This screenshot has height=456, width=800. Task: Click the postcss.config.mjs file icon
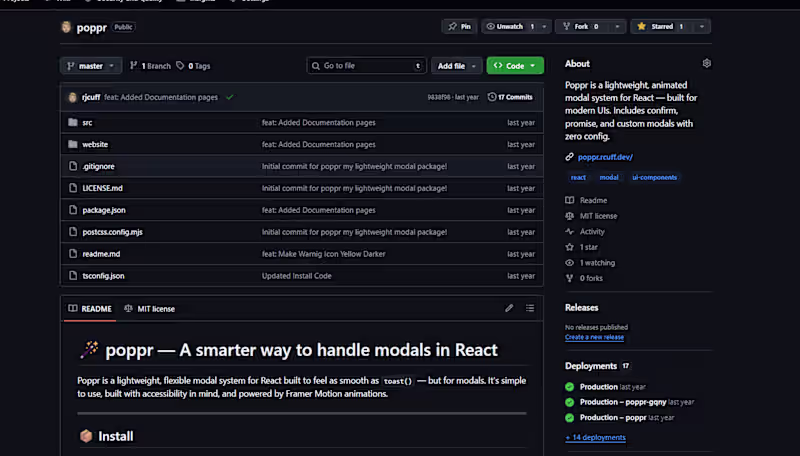[x=73, y=232]
